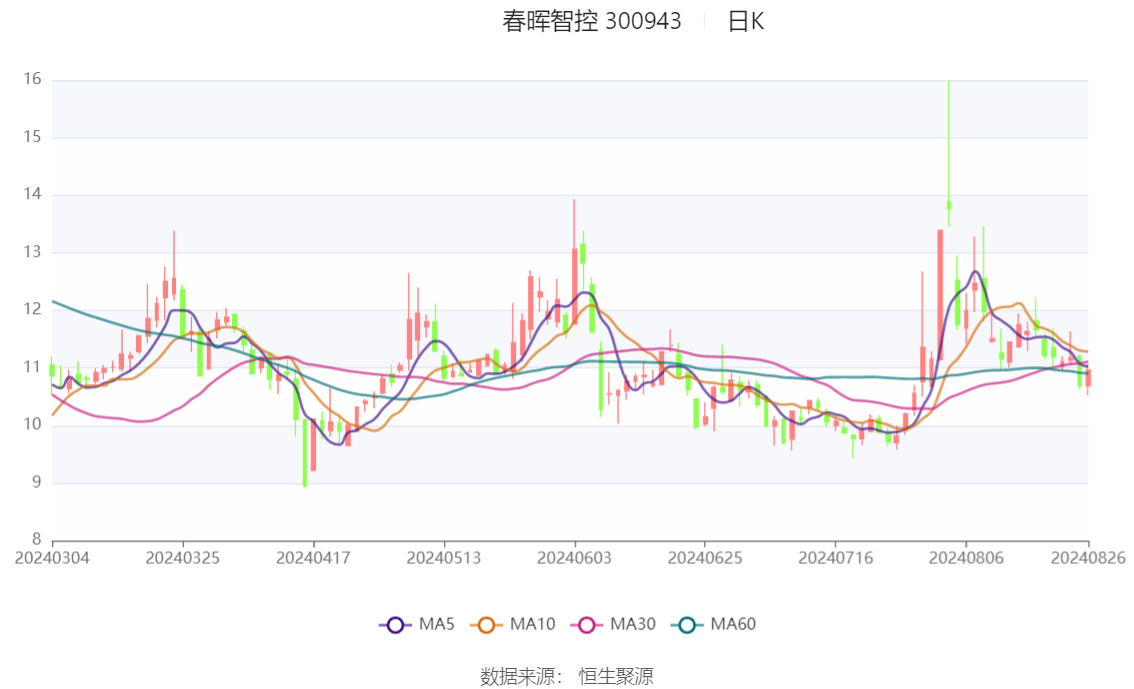
Task: Toggle the MA30 legend series
Action: (x=613, y=624)
